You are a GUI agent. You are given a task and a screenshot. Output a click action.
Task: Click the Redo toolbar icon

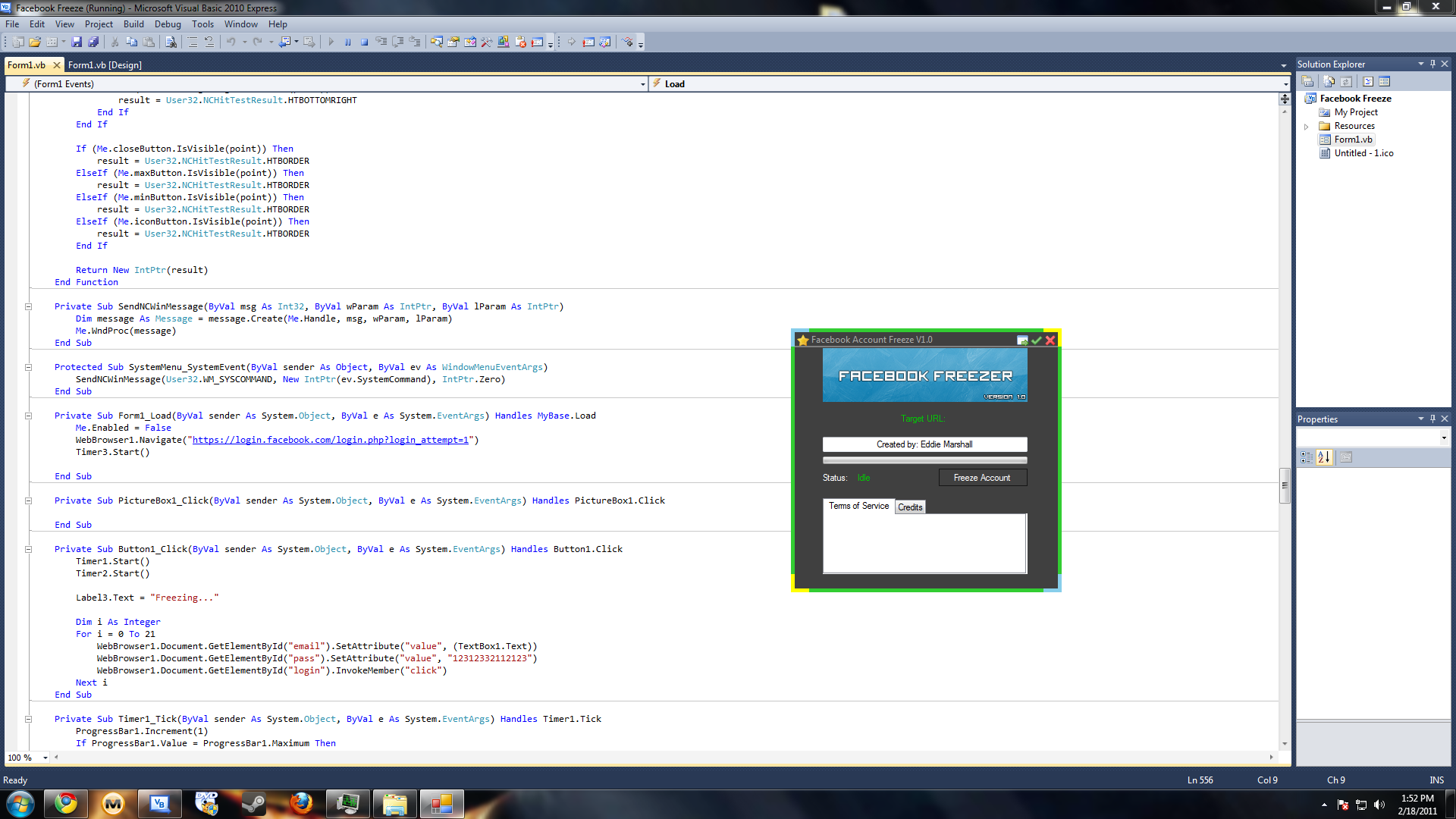pos(258,42)
